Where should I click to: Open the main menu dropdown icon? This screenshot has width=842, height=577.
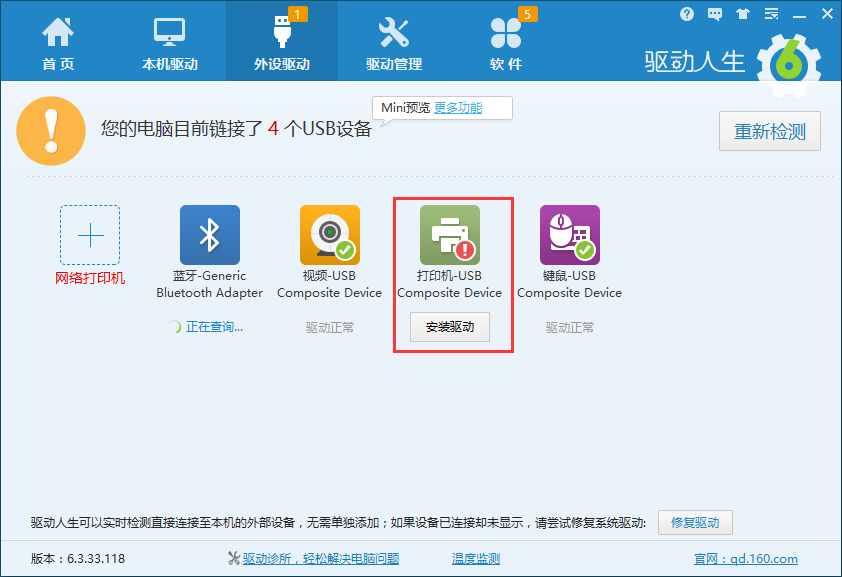(771, 14)
